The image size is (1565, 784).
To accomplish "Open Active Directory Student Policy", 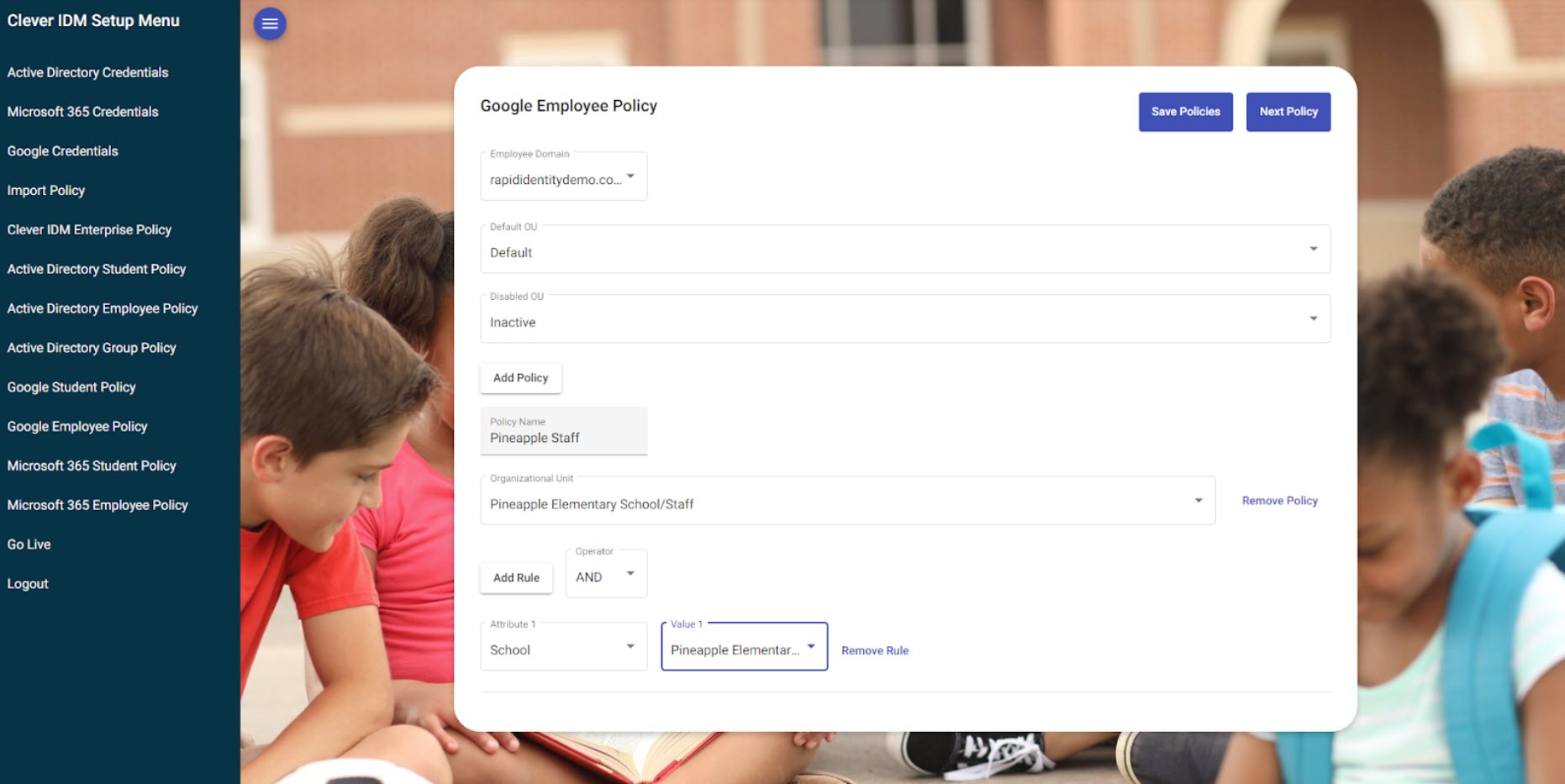I will 97,269.
